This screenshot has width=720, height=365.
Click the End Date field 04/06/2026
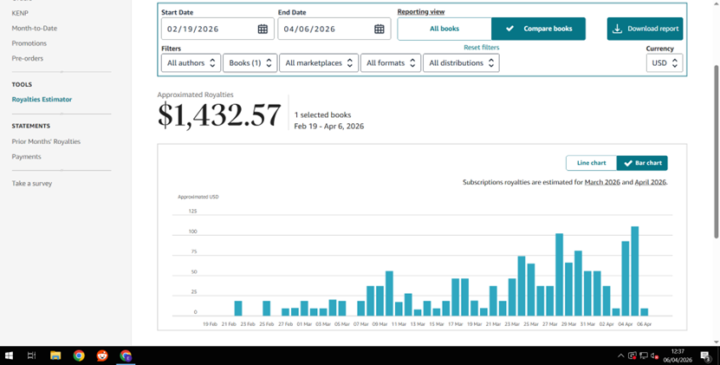(x=334, y=29)
